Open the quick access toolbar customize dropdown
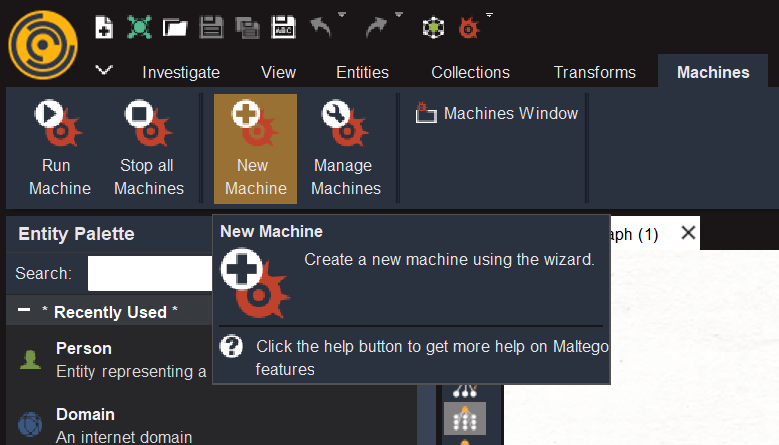The height and width of the screenshot is (445, 779). [x=489, y=15]
